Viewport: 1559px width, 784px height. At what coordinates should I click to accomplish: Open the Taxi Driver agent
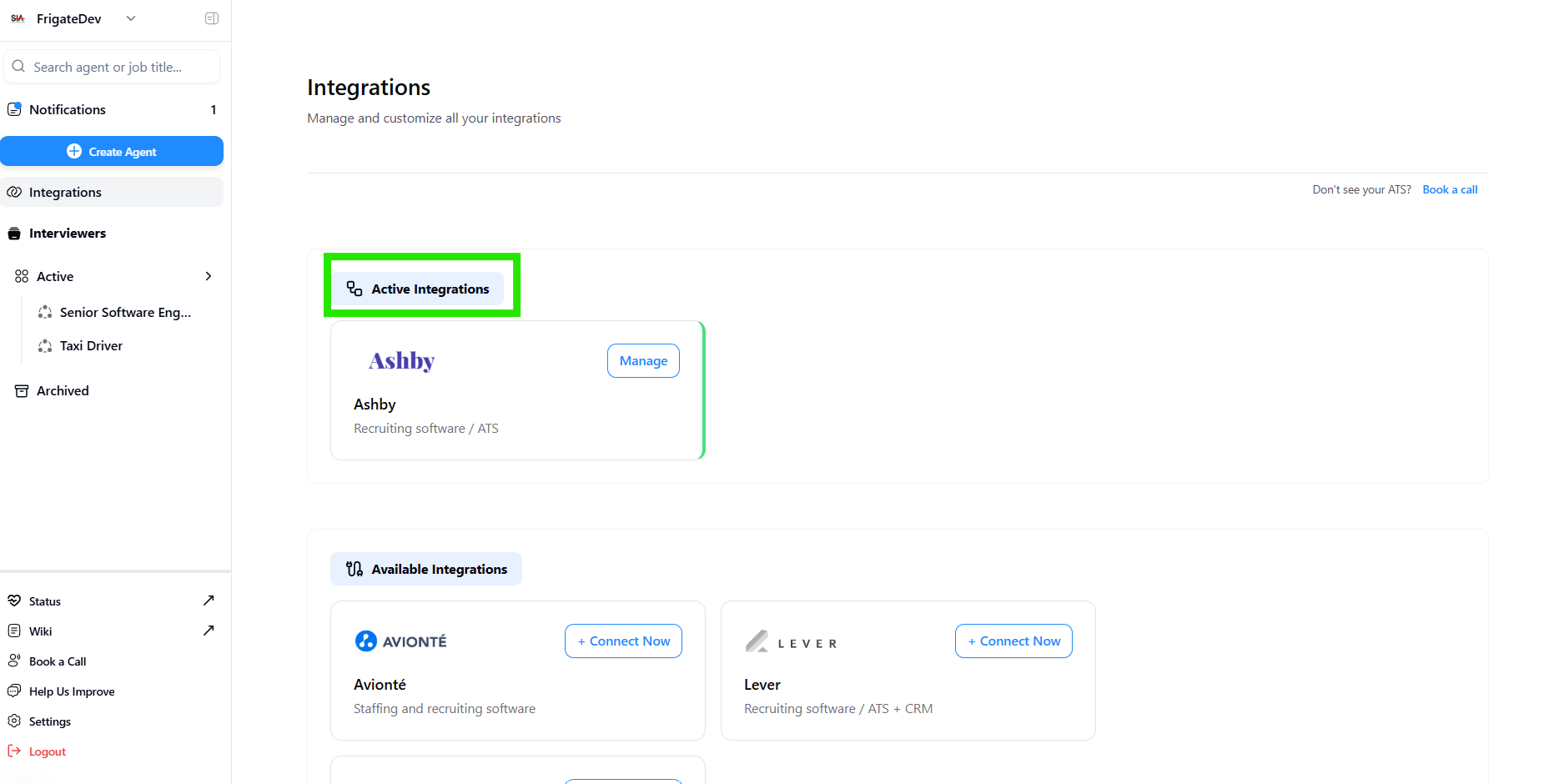click(x=91, y=345)
